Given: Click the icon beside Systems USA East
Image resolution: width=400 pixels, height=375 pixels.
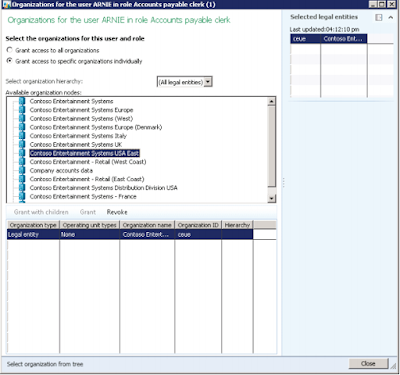Looking at the screenshot, I should tap(22, 153).
